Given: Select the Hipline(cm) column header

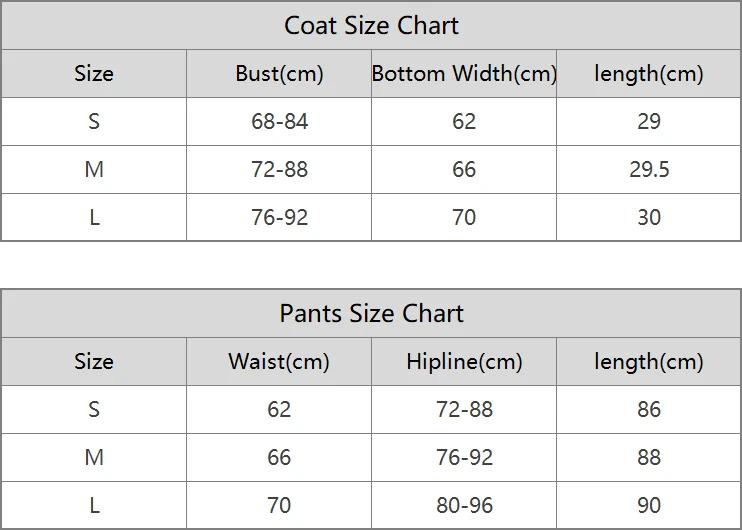Looking at the screenshot, I should (464, 362).
